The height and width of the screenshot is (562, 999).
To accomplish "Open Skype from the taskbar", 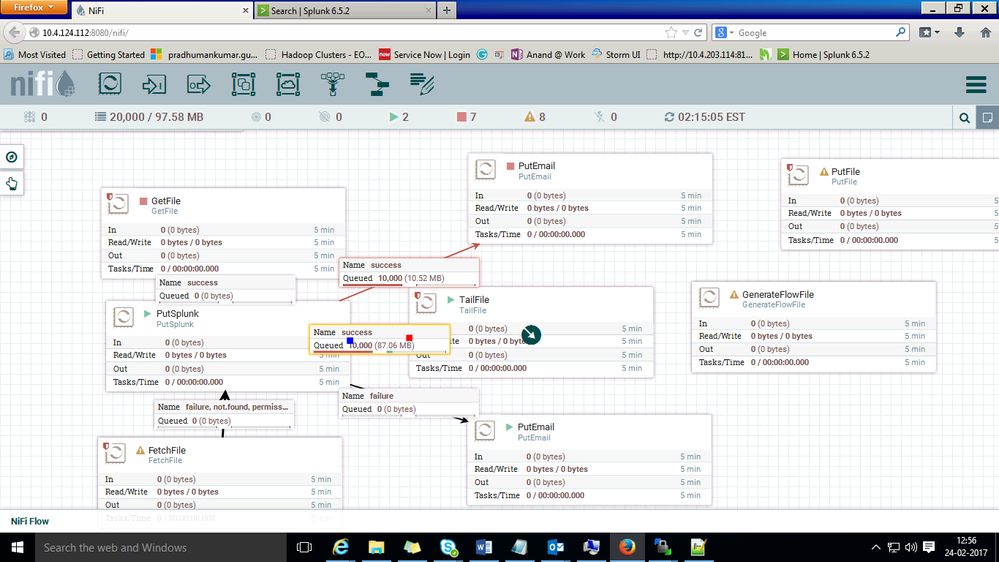I will 449,547.
